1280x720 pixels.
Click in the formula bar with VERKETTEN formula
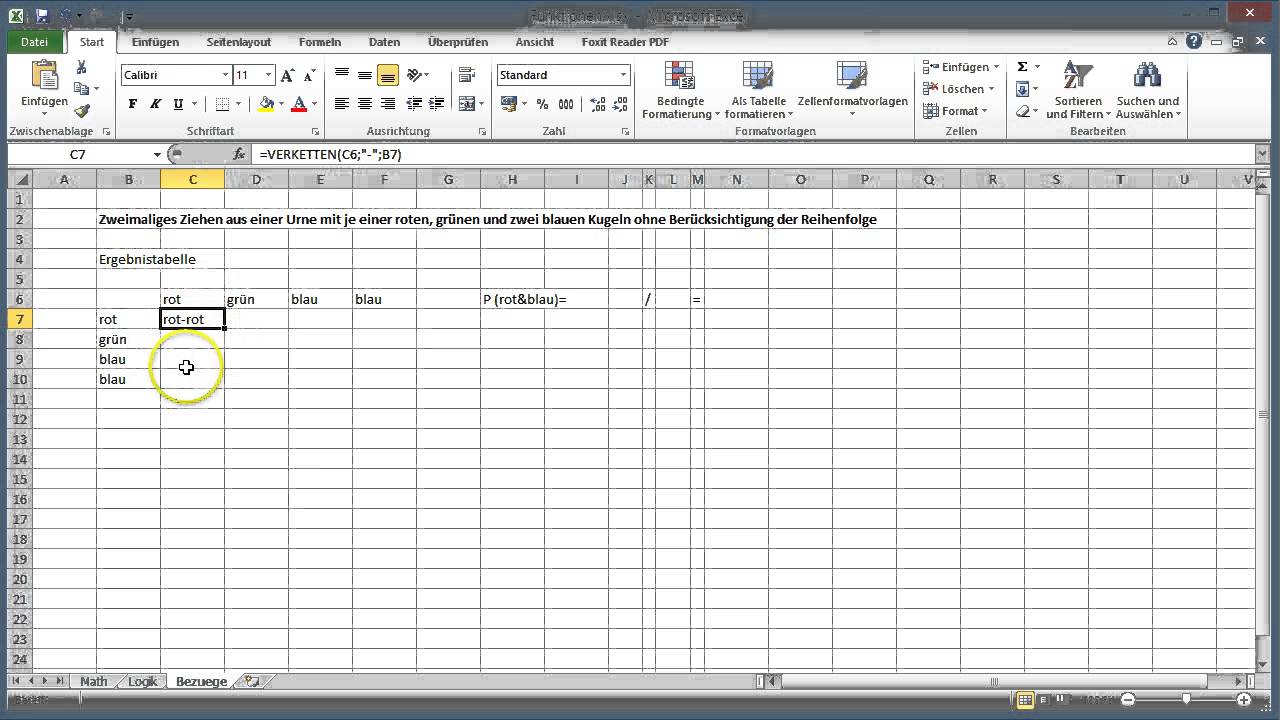[755, 154]
